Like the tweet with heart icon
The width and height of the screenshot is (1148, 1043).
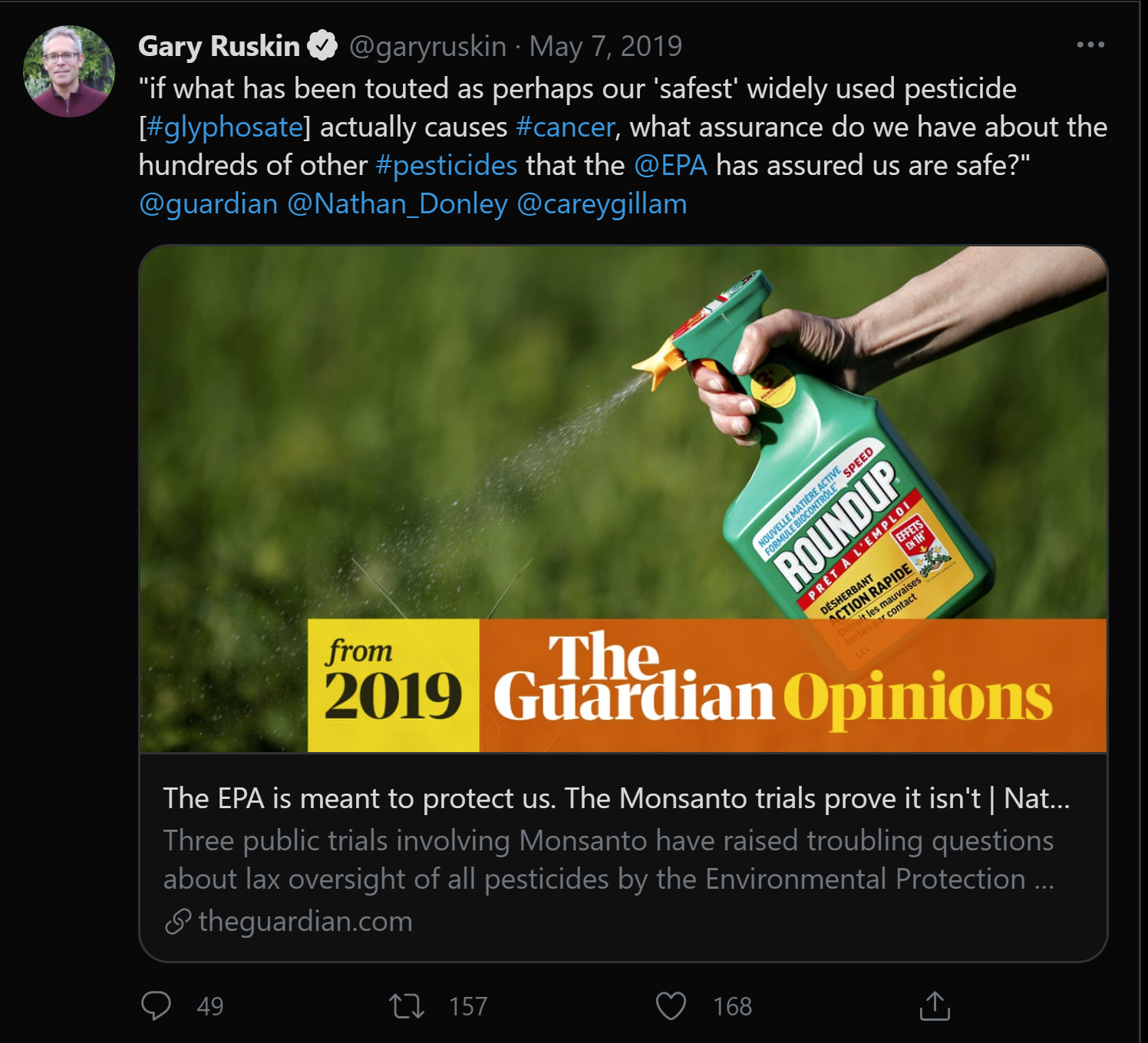pyautogui.click(x=671, y=1005)
